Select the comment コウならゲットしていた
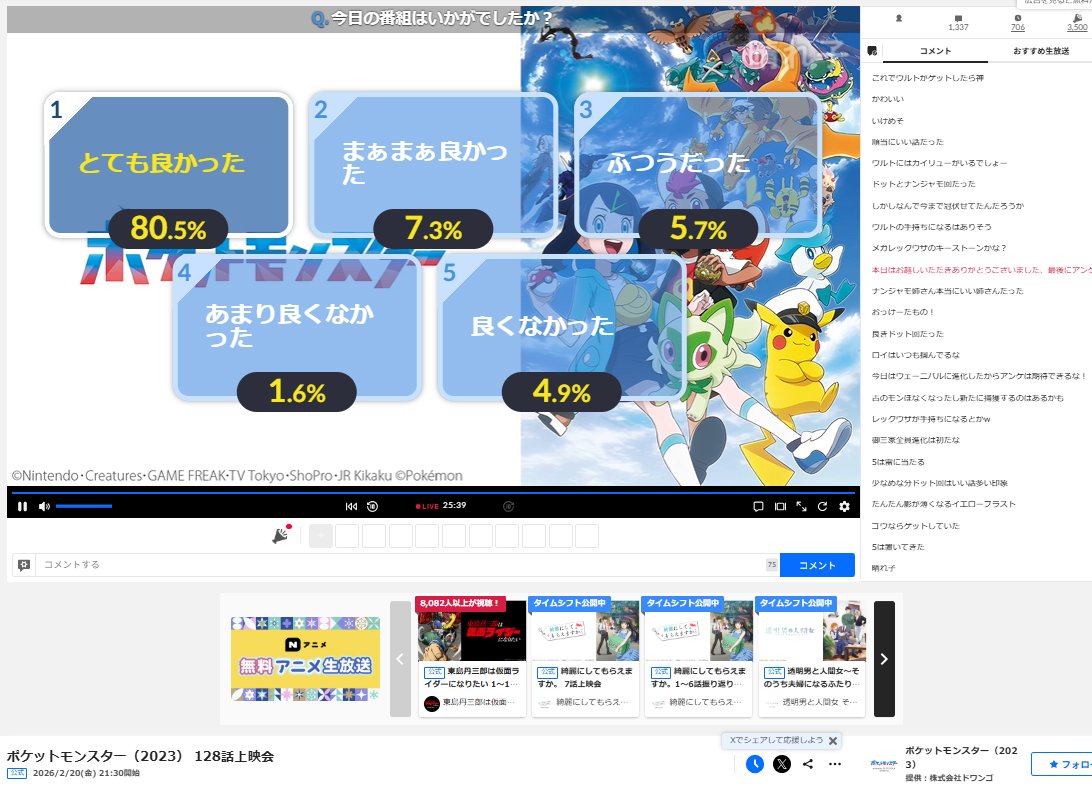The height and width of the screenshot is (792, 1092). (x=915, y=526)
